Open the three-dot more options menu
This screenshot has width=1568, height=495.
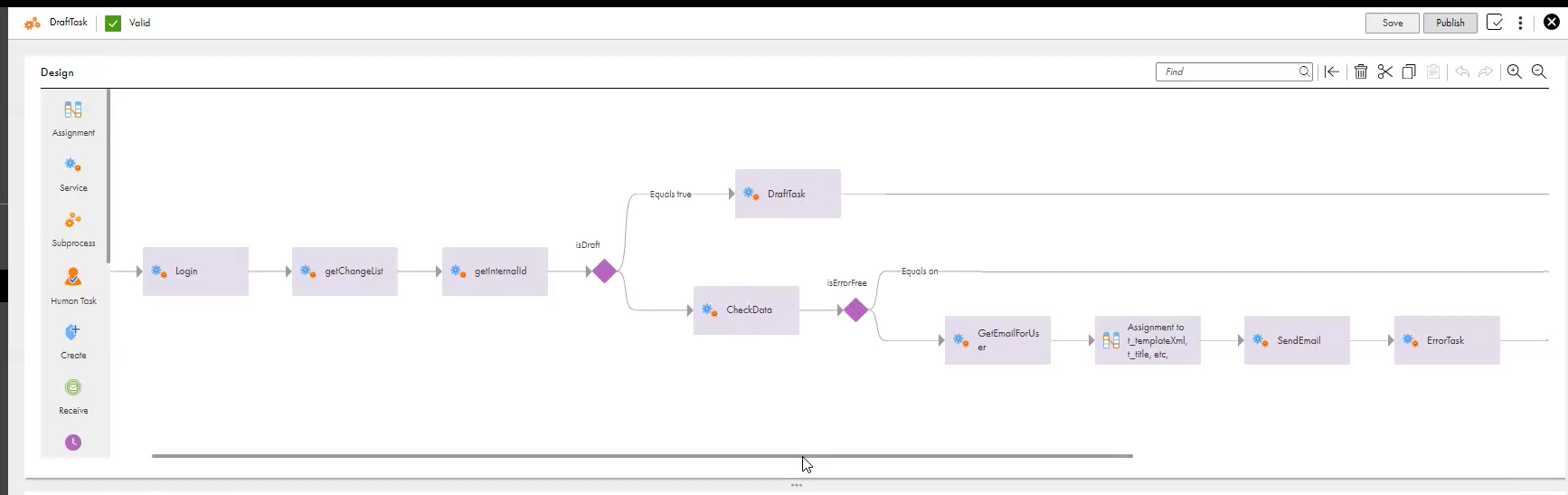coord(1520,23)
